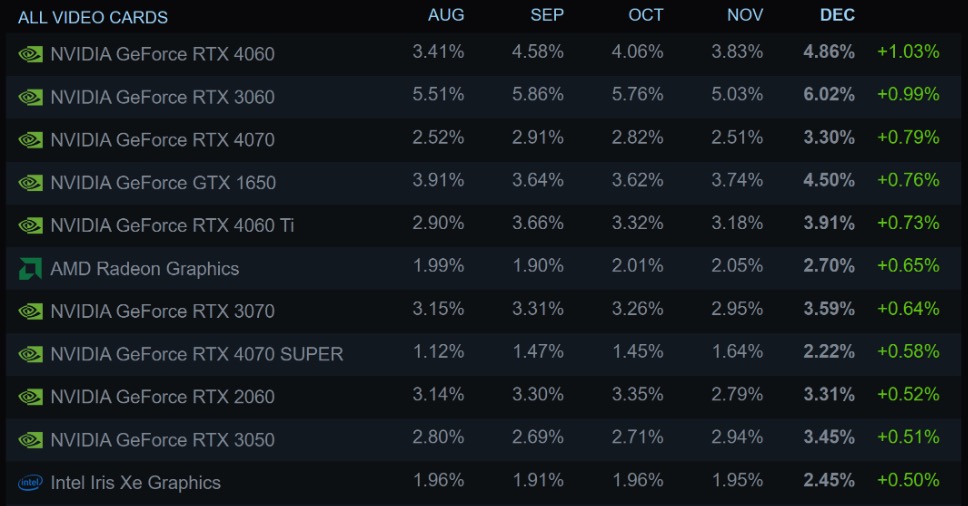Click the DEC column header

[x=837, y=15]
